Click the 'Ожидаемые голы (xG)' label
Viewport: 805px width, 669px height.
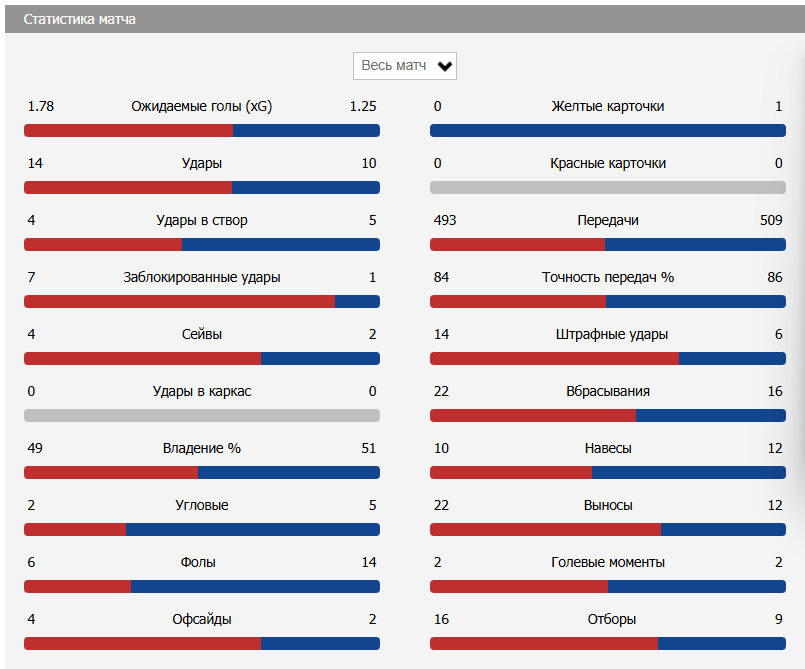pyautogui.click(x=201, y=106)
